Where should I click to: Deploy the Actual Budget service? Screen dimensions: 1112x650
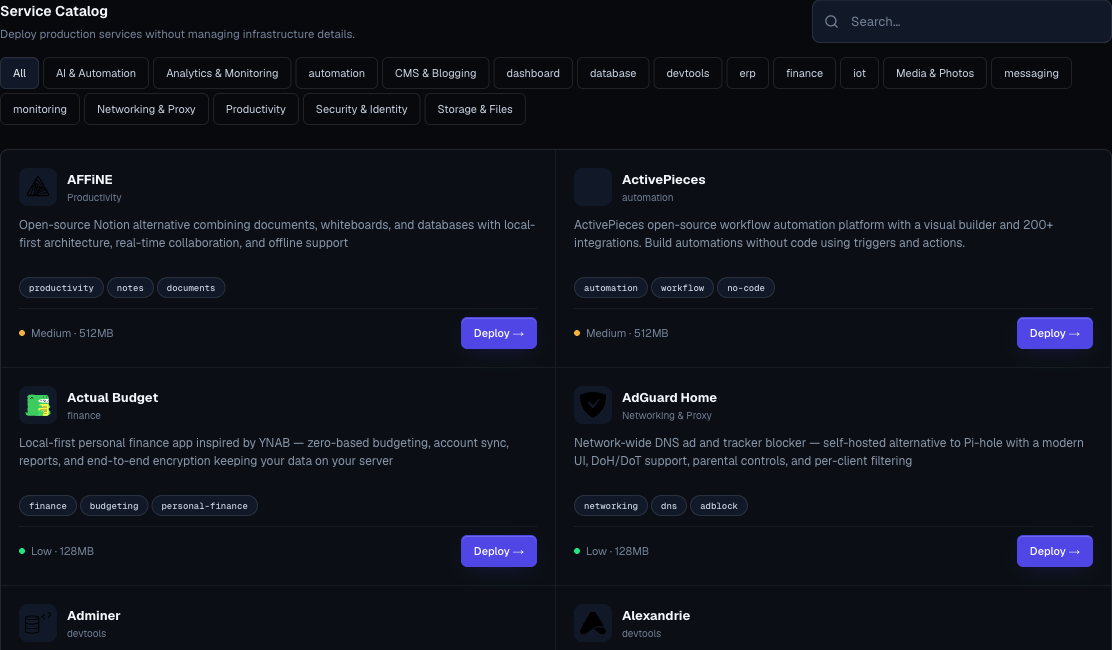499,551
